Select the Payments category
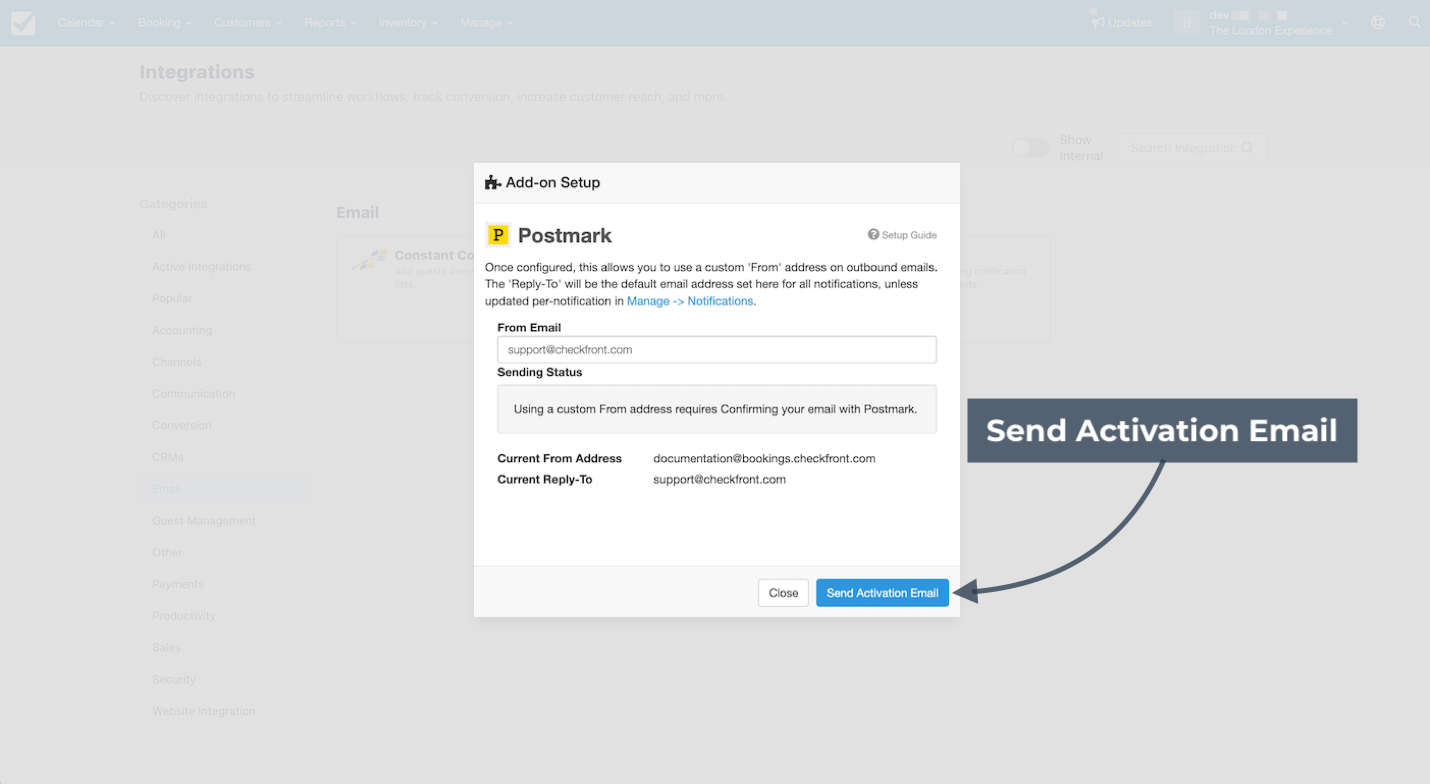1430x784 pixels. coord(178,584)
